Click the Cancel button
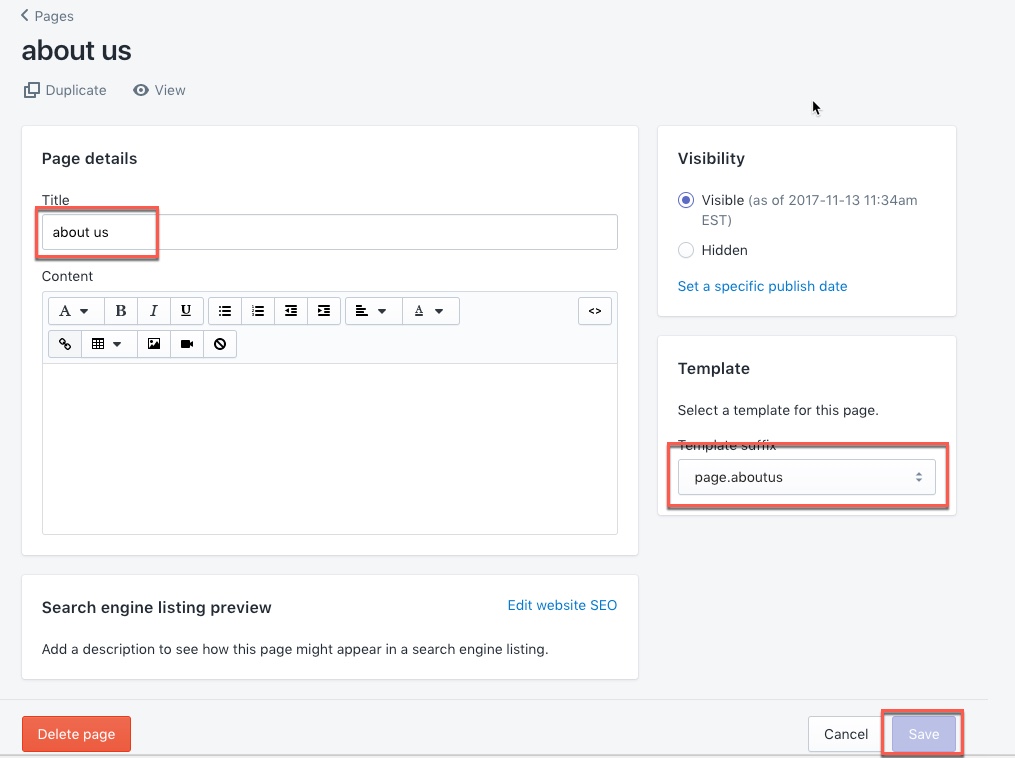The width and height of the screenshot is (1015, 758). 845,734
